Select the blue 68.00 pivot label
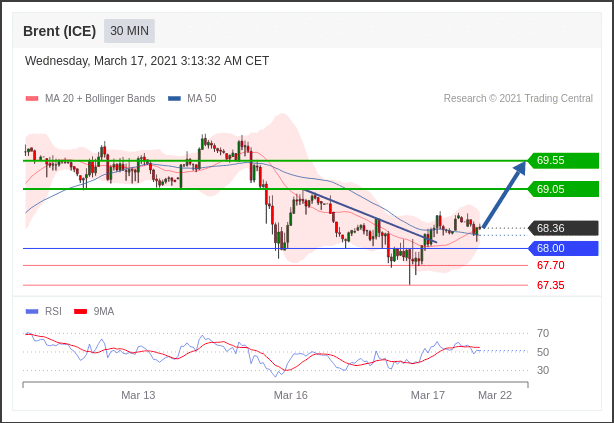Image resolution: width=614 pixels, height=423 pixels. pos(564,248)
